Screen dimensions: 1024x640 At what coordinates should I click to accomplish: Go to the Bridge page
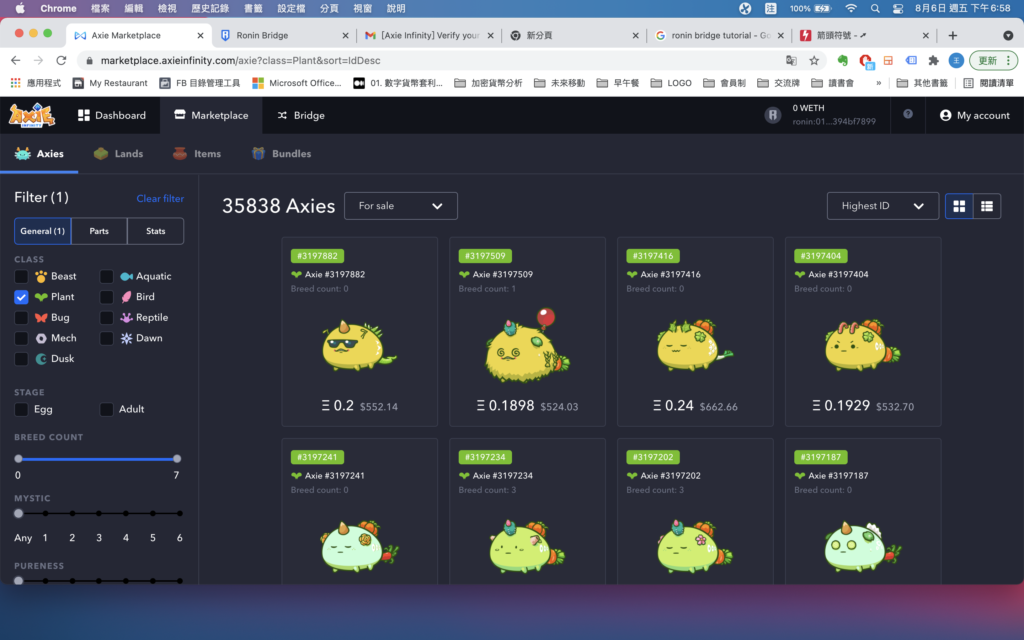[x=301, y=115]
